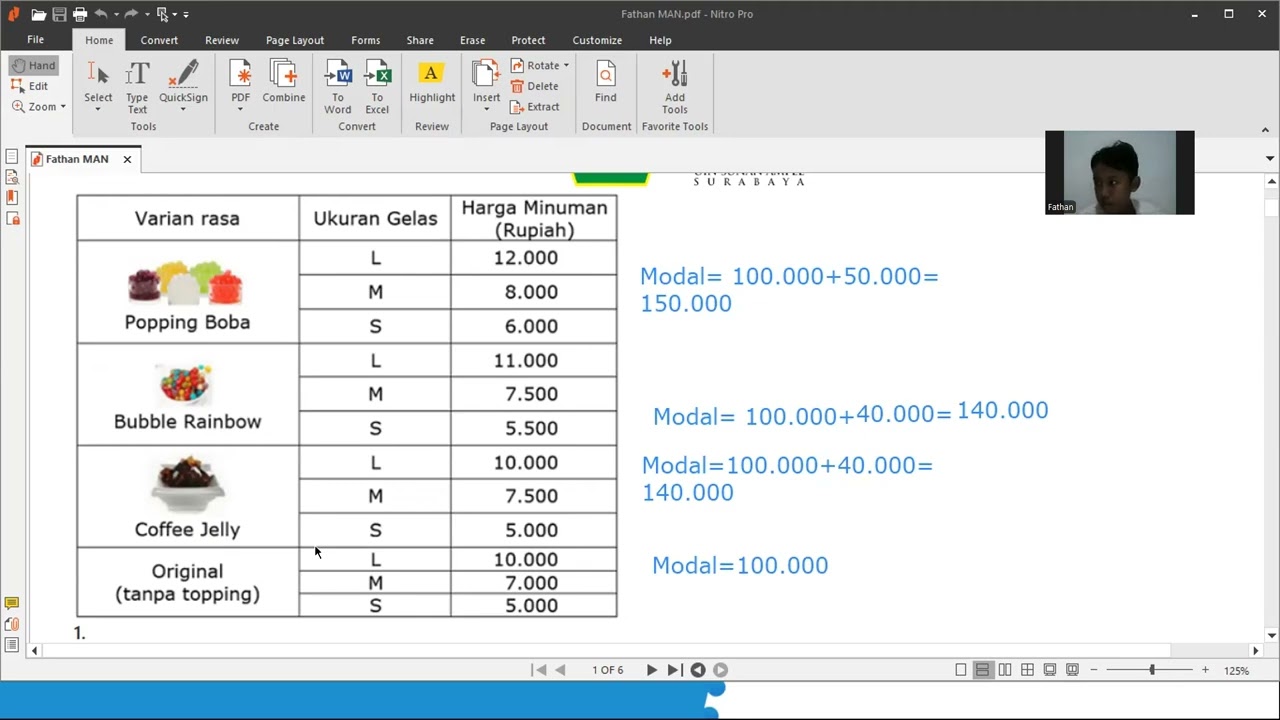Expand Redo history dropdown arrow
The height and width of the screenshot is (720, 1280).
point(145,15)
